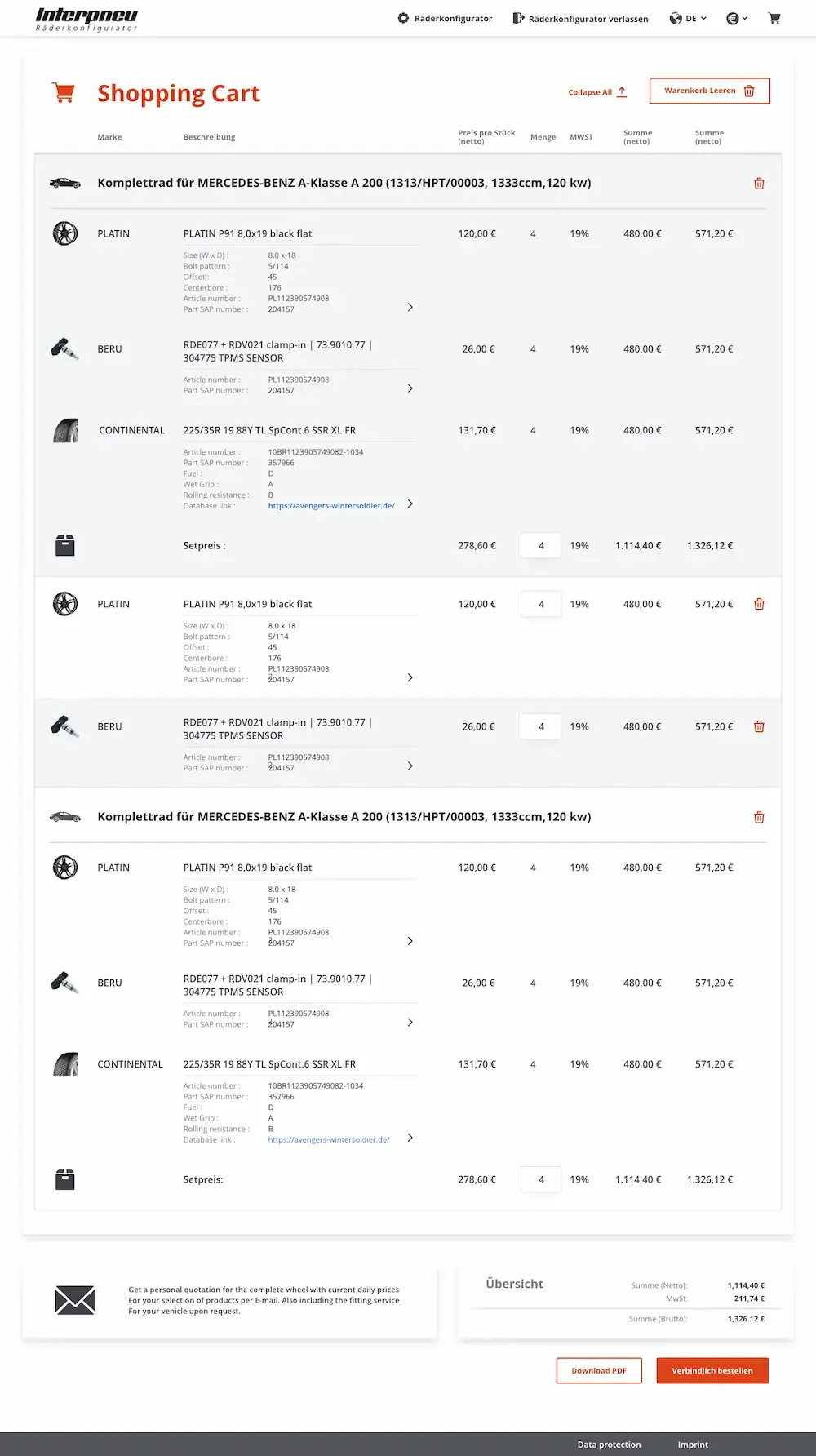Edit Setpreis quantity field in first Komplettrad set
This screenshot has width=816, height=1456.
coord(541,545)
